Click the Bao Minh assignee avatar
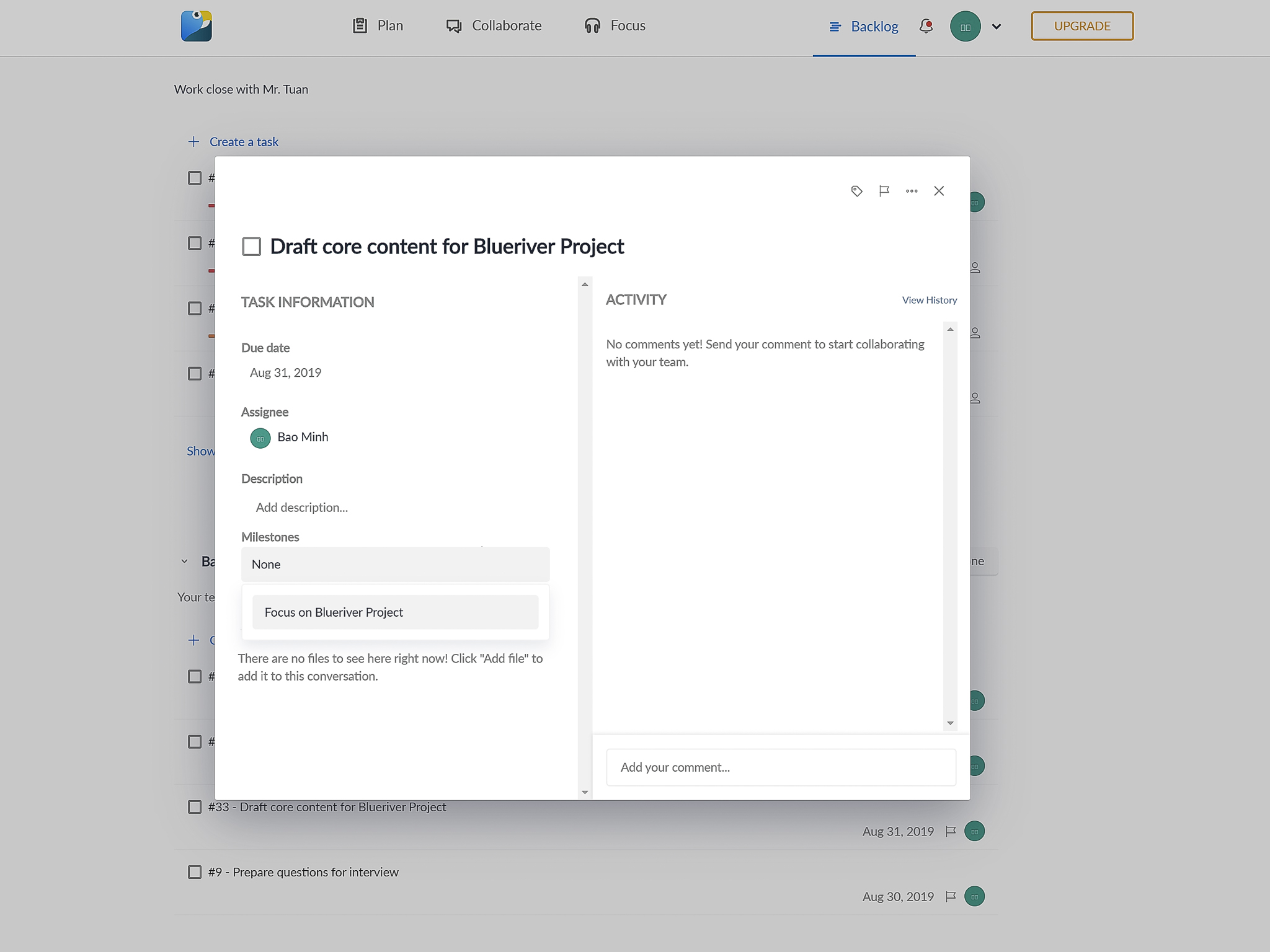 260,438
